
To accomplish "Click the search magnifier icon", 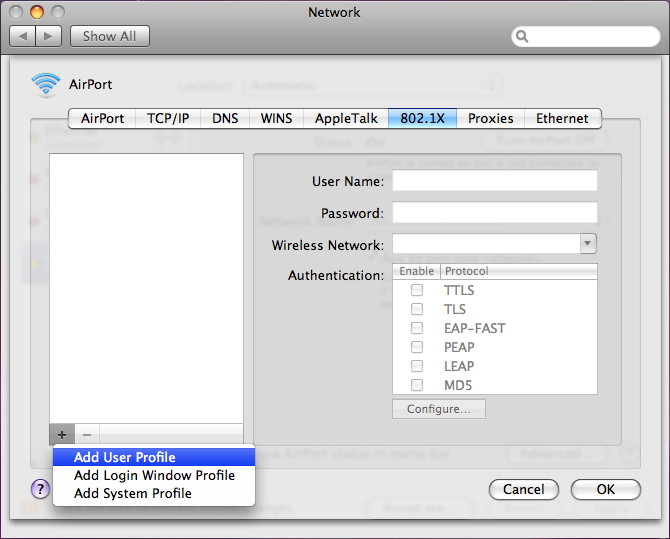I will coord(522,37).
